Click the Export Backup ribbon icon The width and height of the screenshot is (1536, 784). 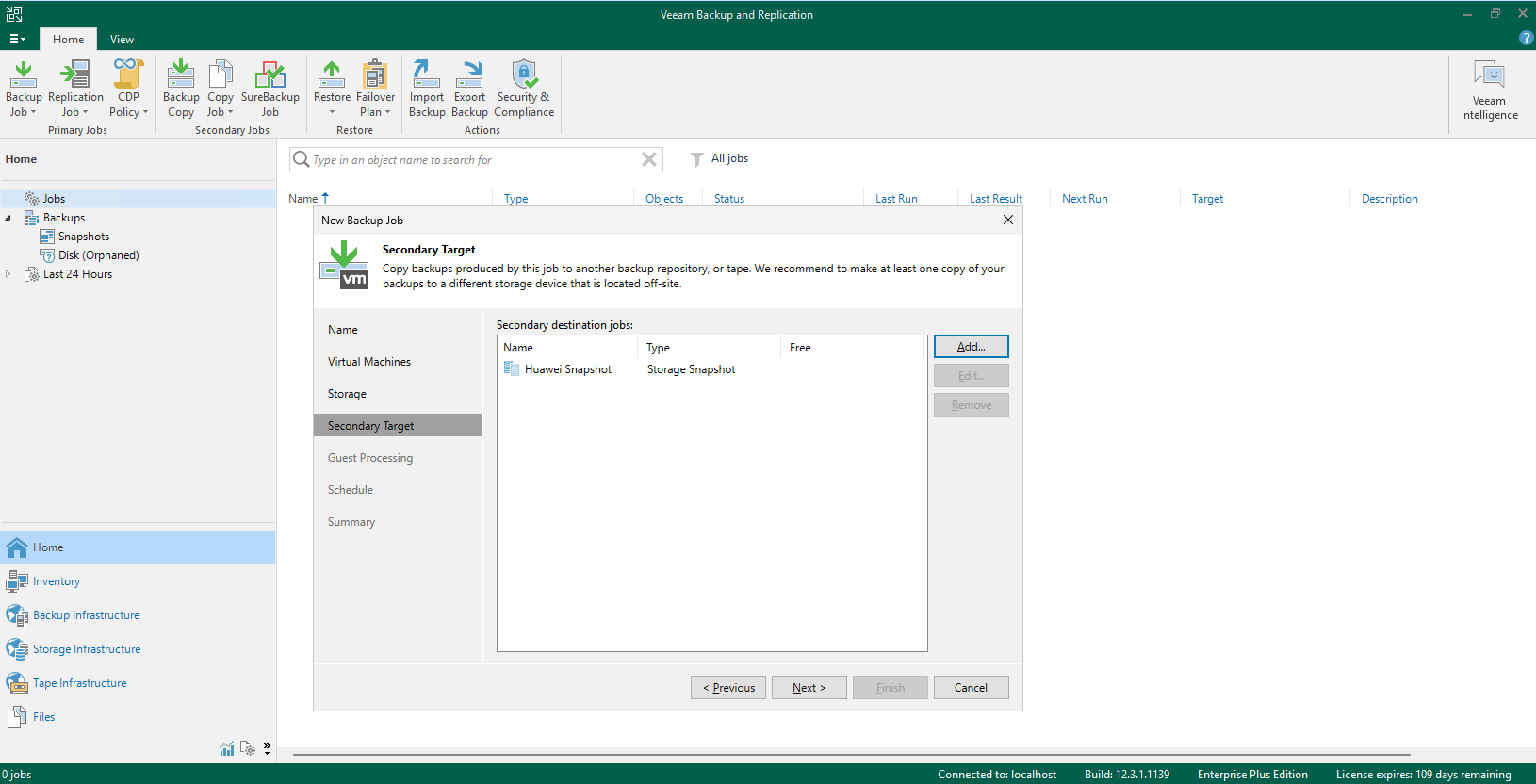tap(469, 90)
